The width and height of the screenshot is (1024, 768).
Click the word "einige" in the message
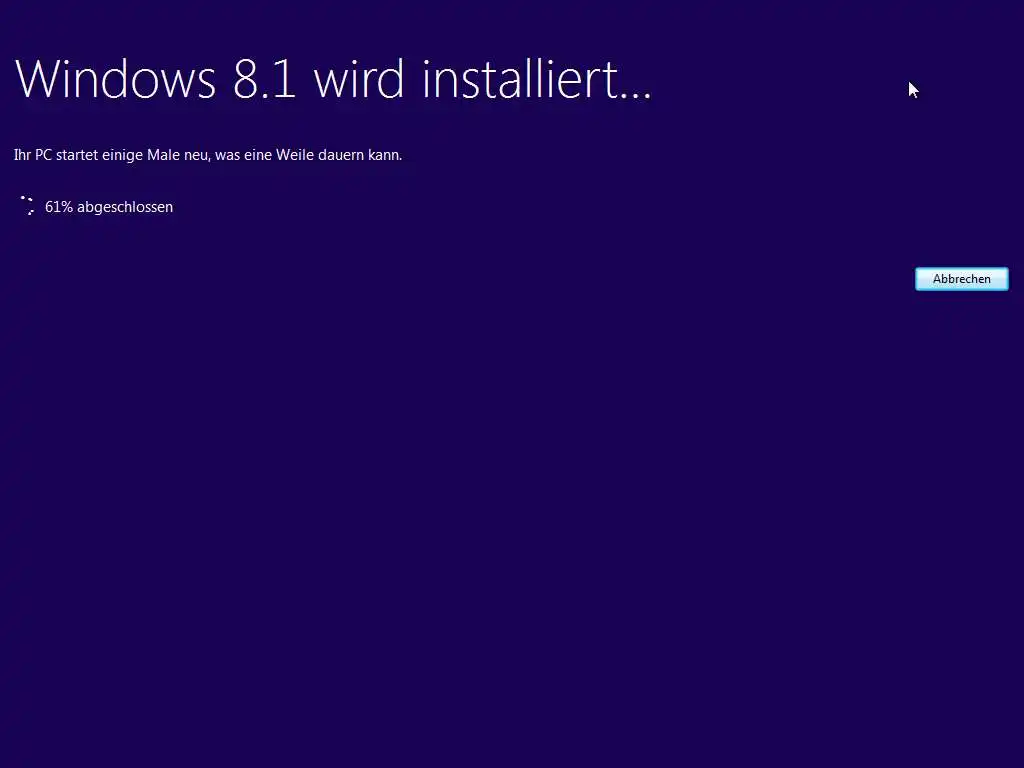click(122, 155)
